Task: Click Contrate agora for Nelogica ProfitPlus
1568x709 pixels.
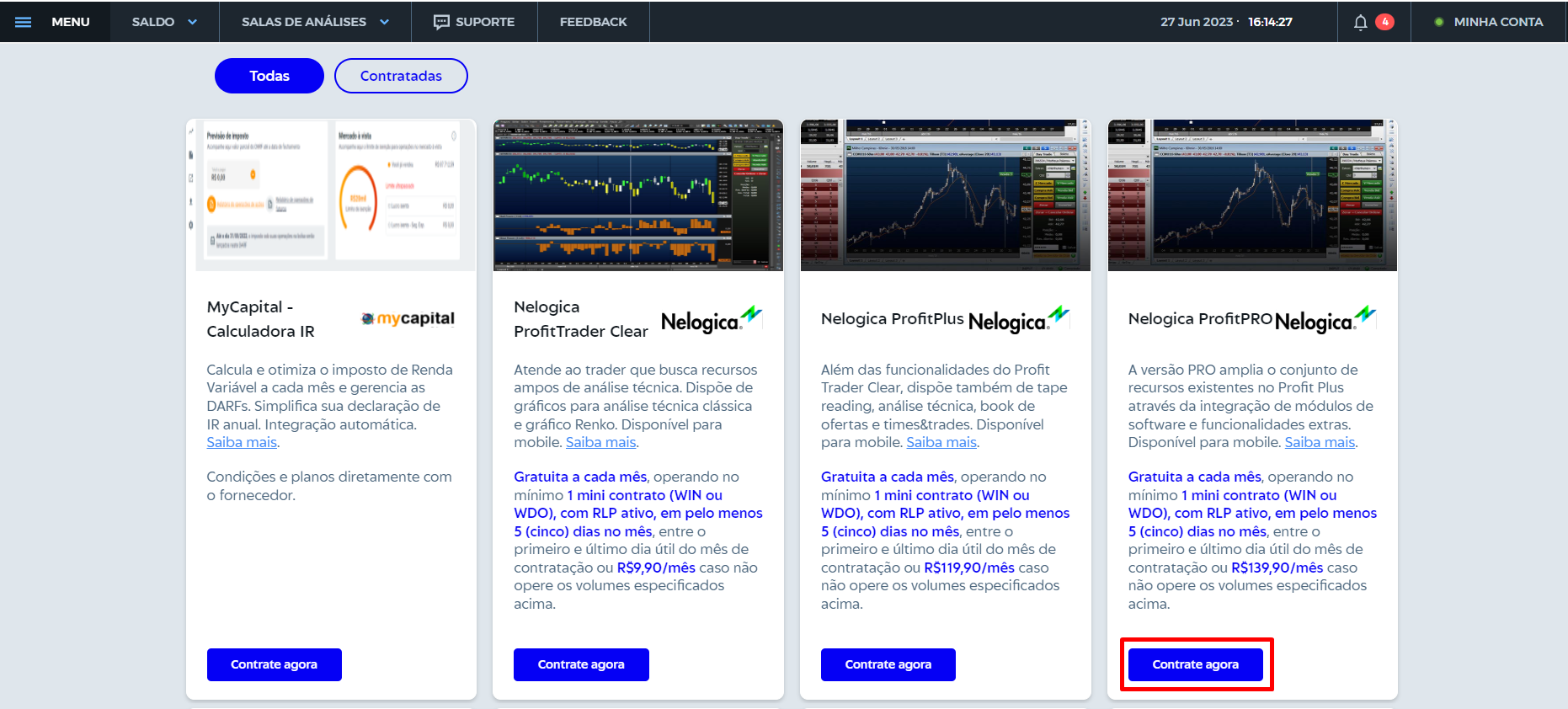Action: point(888,664)
